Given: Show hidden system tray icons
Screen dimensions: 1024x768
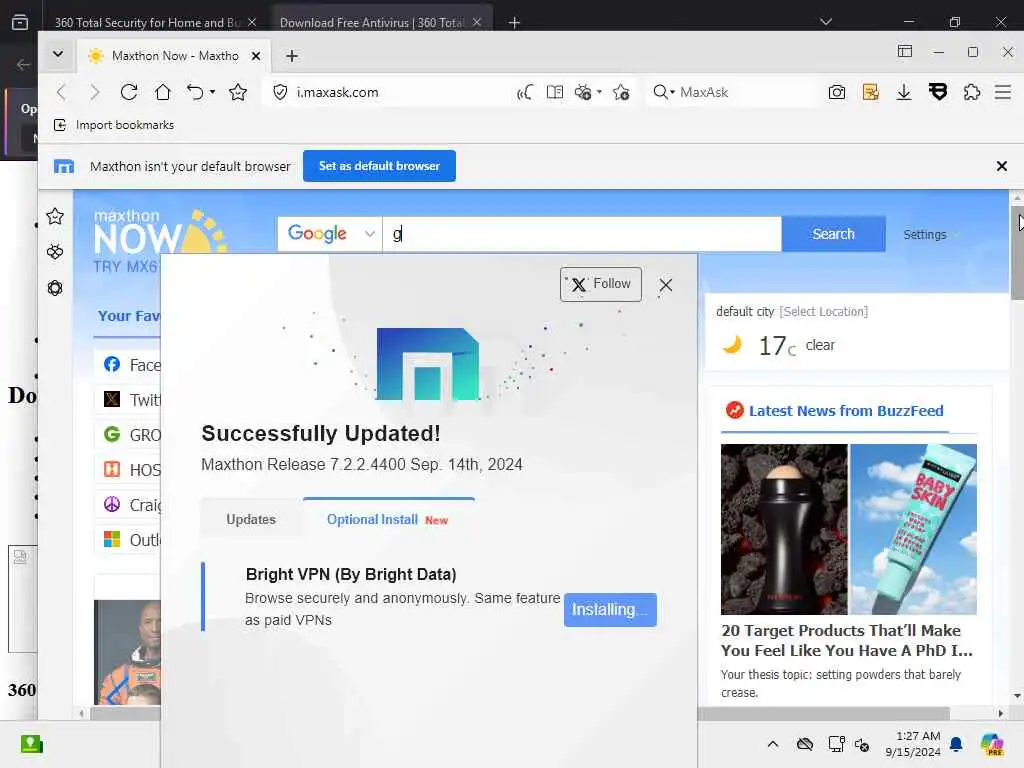Looking at the screenshot, I should [773, 744].
